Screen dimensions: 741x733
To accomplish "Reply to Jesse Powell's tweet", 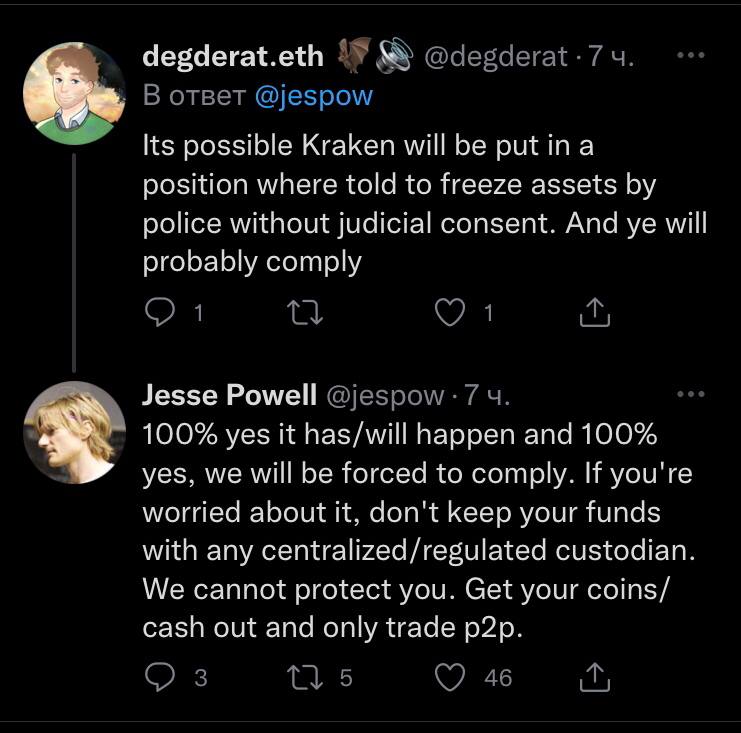I will click(161, 677).
